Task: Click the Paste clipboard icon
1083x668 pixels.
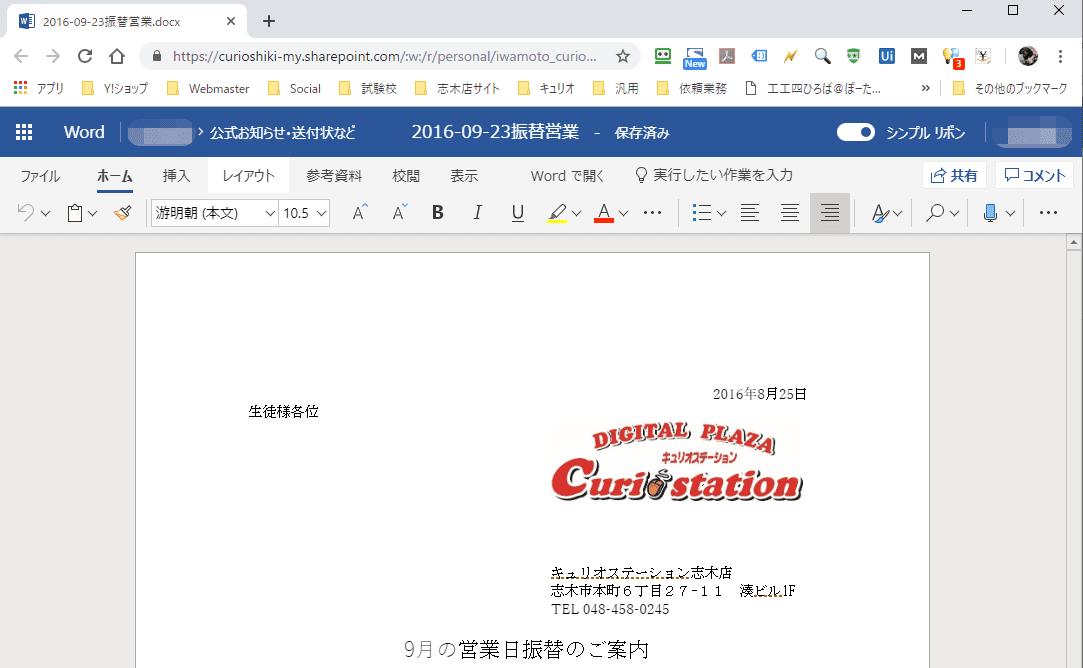Action: coord(75,213)
